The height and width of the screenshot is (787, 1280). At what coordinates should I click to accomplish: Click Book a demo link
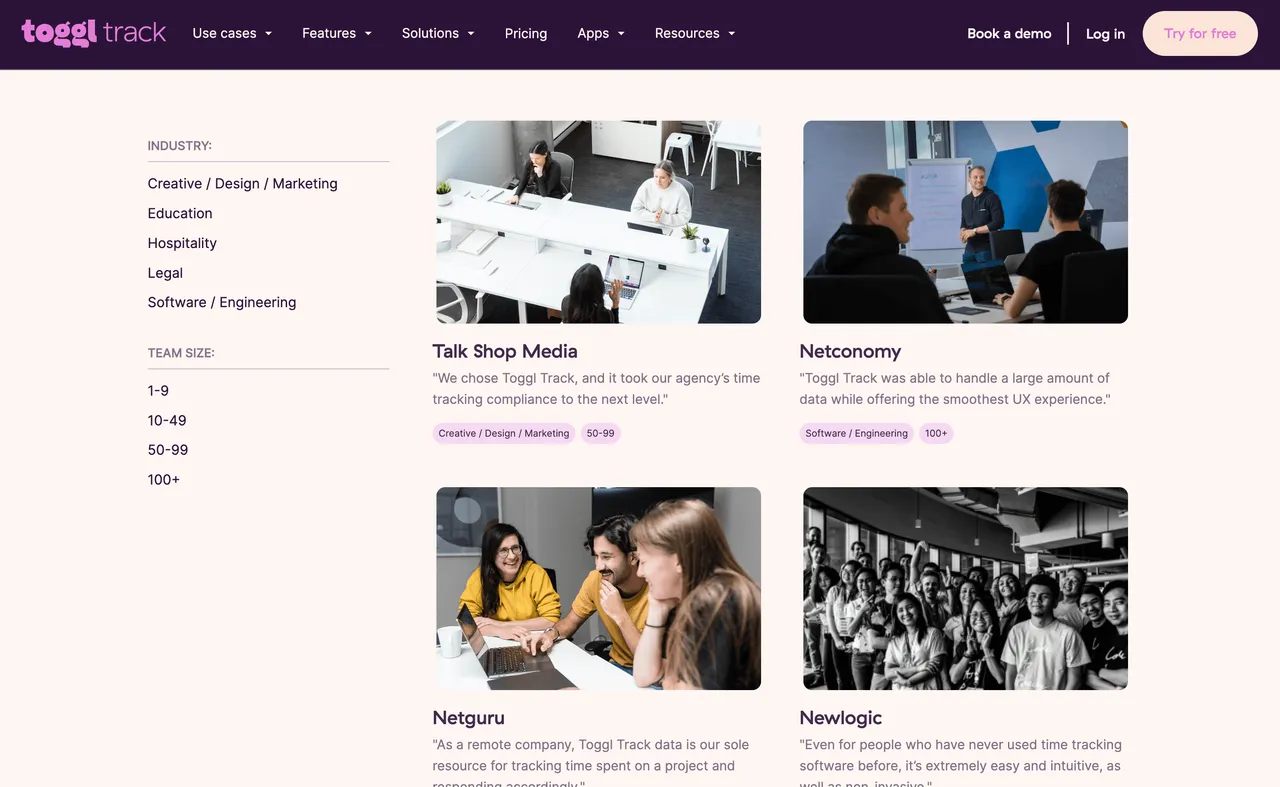pyautogui.click(x=1009, y=33)
